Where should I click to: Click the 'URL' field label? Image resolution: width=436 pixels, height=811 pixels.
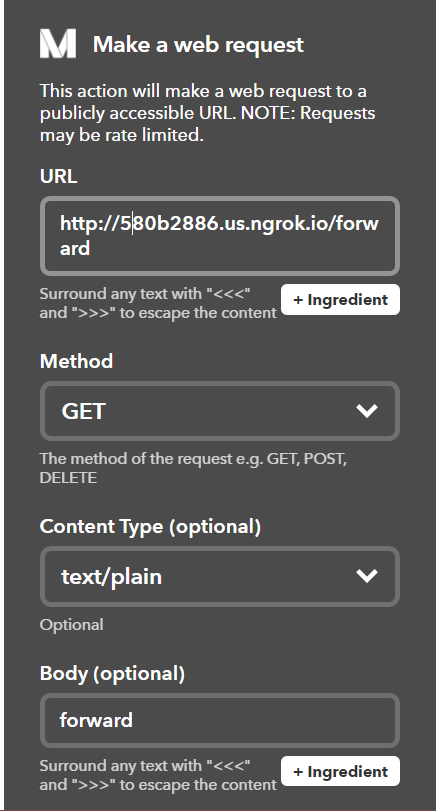click(x=58, y=176)
